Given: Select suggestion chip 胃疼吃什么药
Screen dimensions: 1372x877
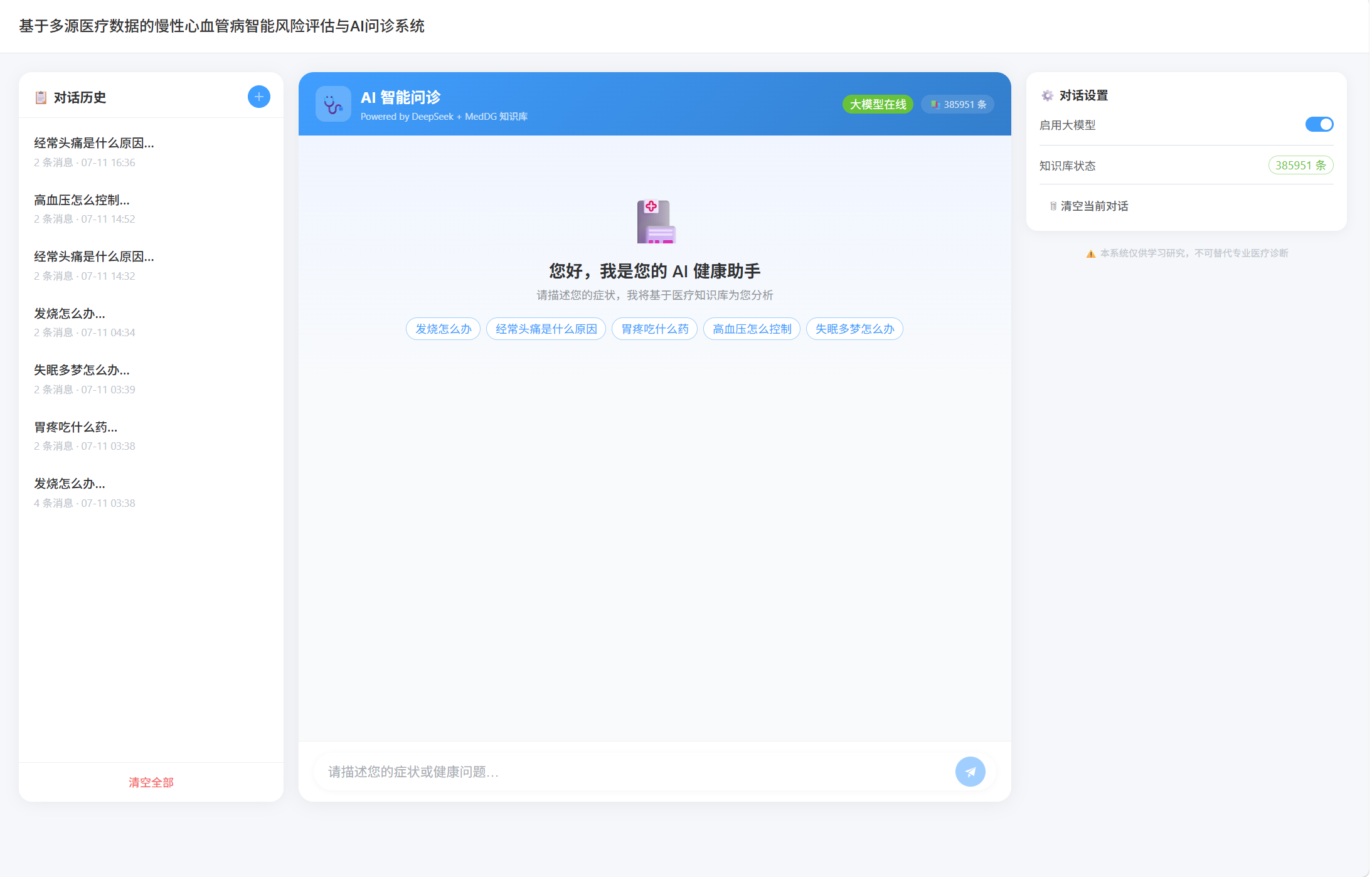Looking at the screenshot, I should (x=654, y=329).
